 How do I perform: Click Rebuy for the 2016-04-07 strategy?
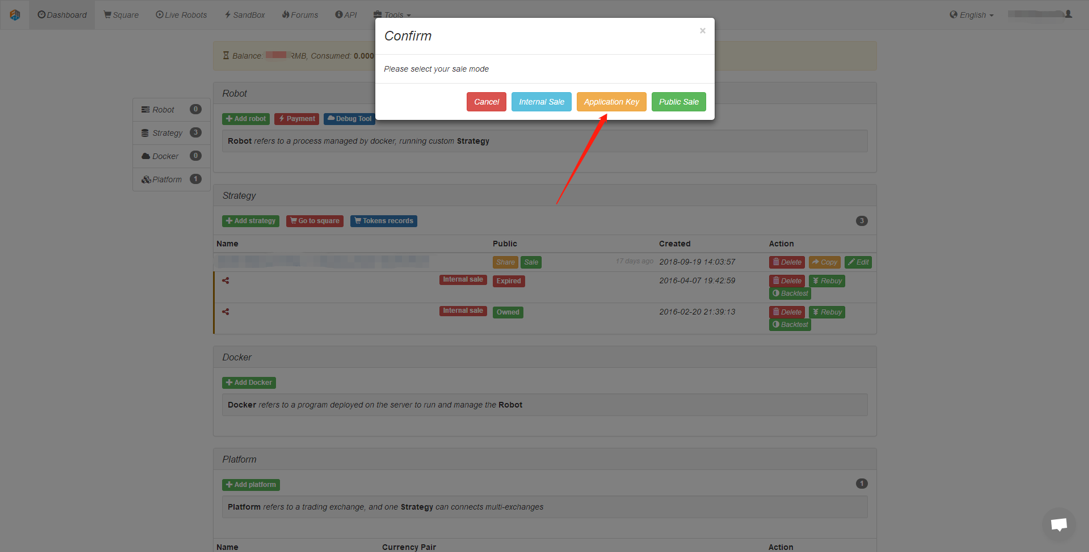(826, 281)
